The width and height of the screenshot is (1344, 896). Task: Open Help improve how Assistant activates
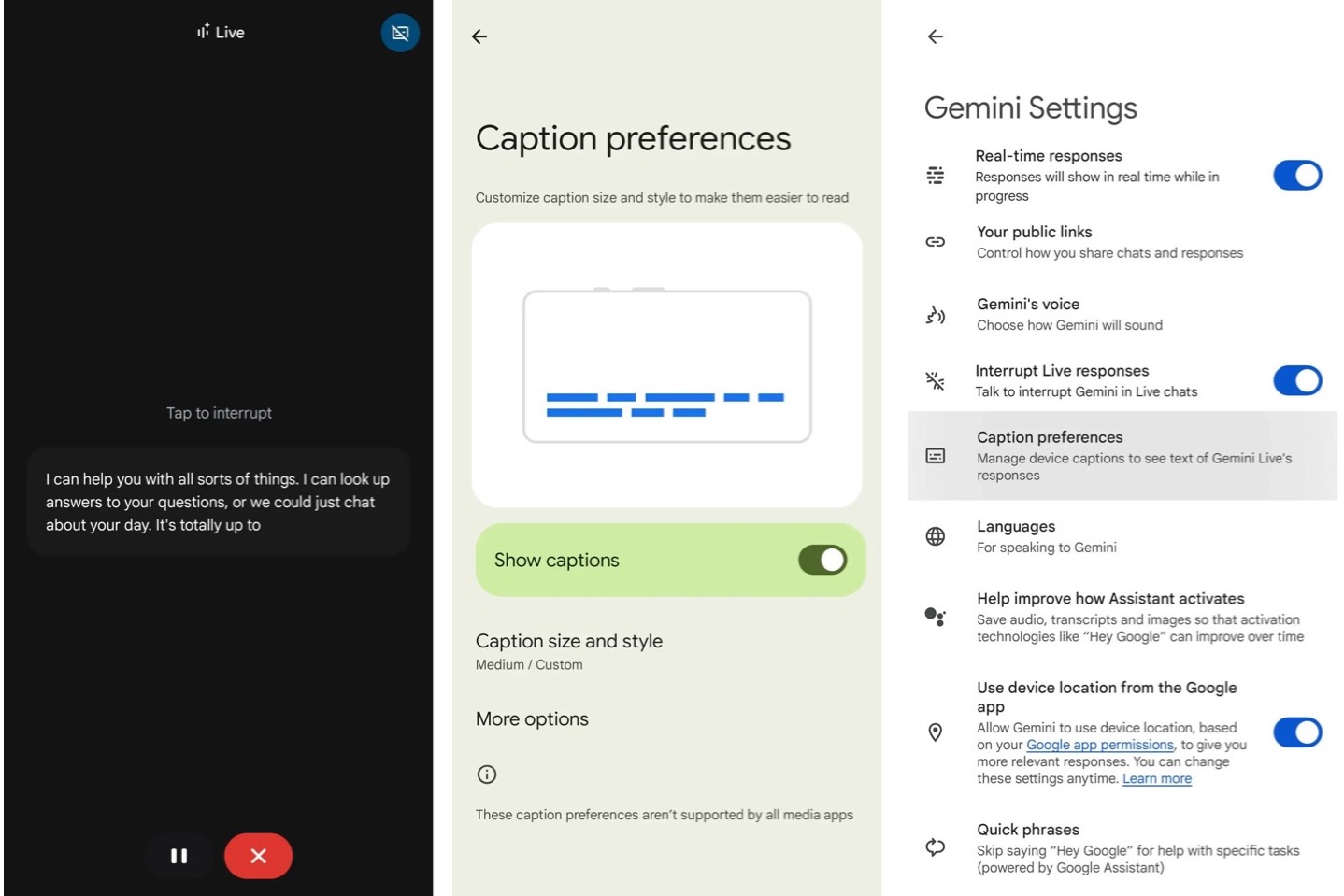(x=1122, y=617)
